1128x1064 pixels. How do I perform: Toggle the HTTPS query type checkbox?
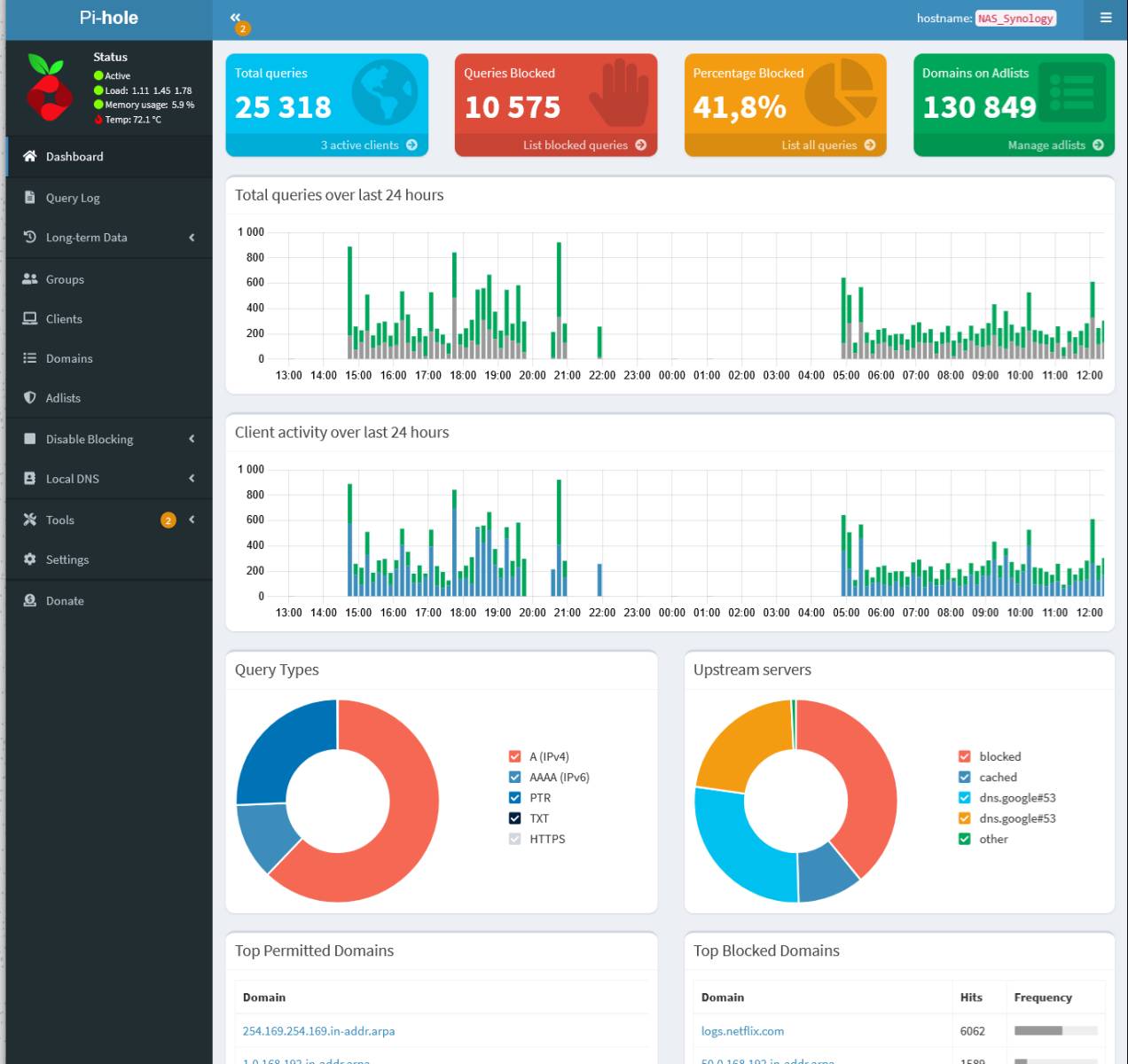click(514, 838)
